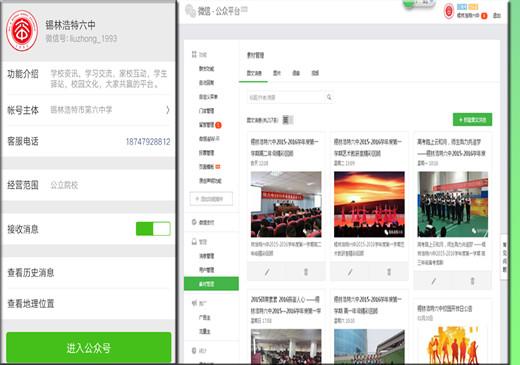This screenshot has width=520, height=365.
Task: Open 微信连Wi-Fi in sidebar
Action: (x=209, y=139)
